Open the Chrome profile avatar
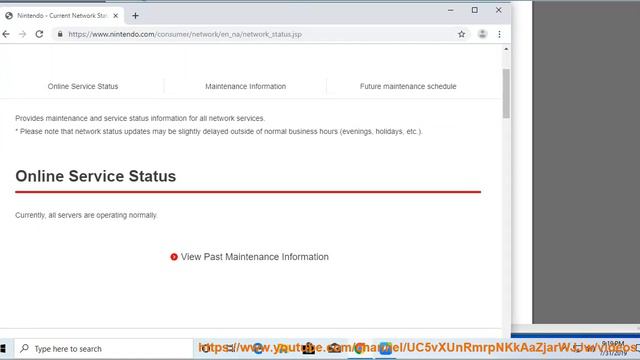Viewport: 640px width, 360px height. [x=482, y=34]
